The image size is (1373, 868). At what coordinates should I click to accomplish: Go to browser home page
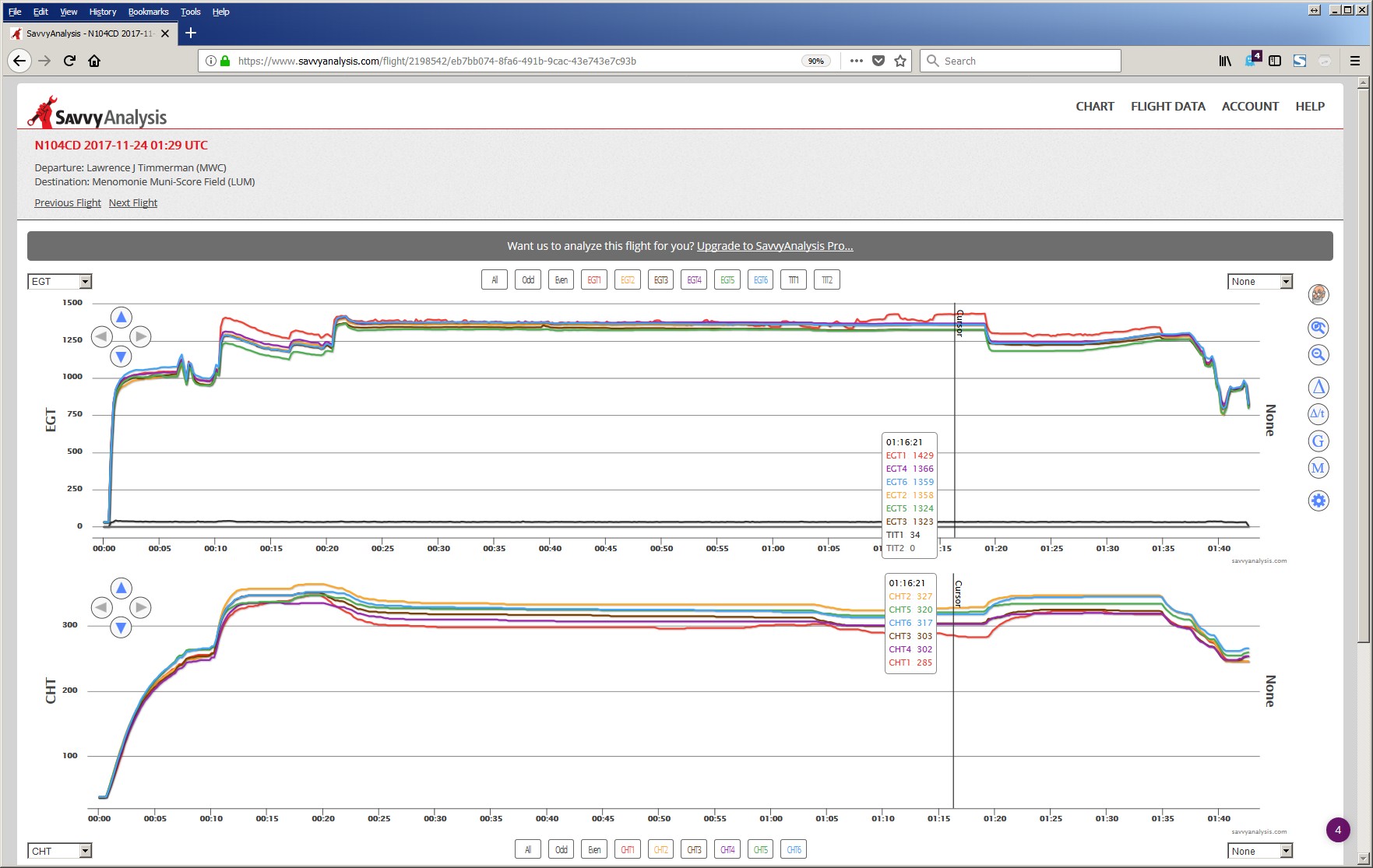(x=94, y=61)
